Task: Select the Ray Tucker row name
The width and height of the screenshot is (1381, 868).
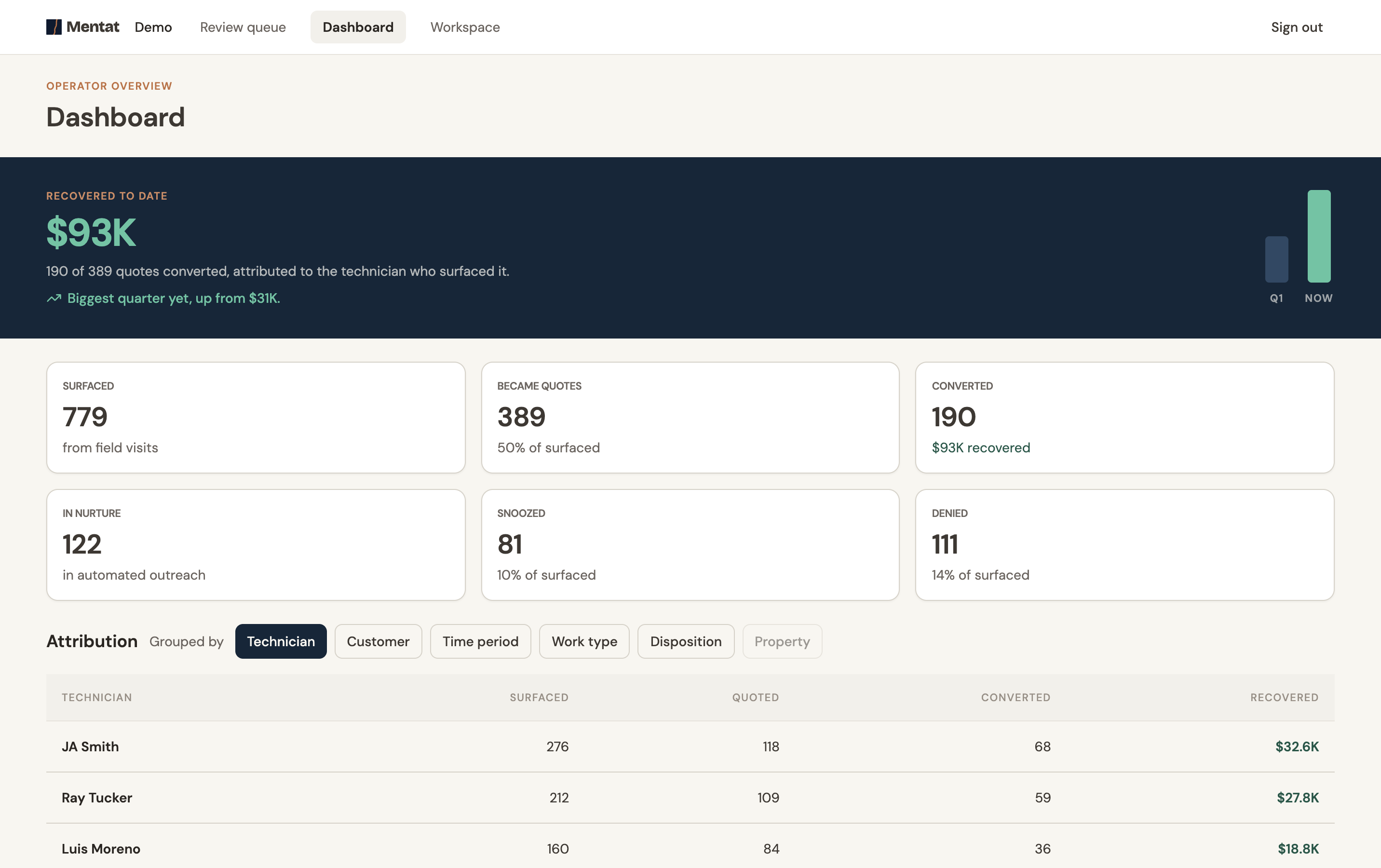Action: 97,798
